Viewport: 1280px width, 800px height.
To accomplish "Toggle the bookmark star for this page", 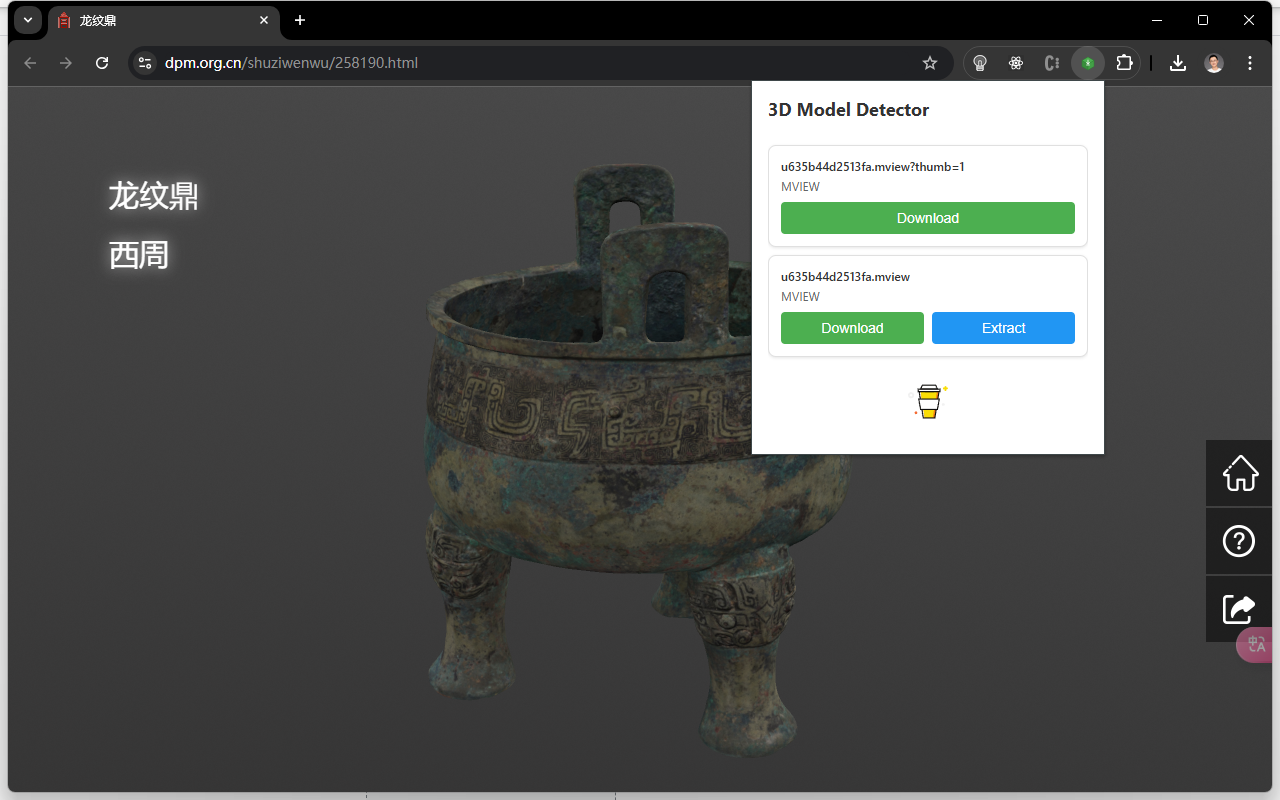I will tap(930, 62).
